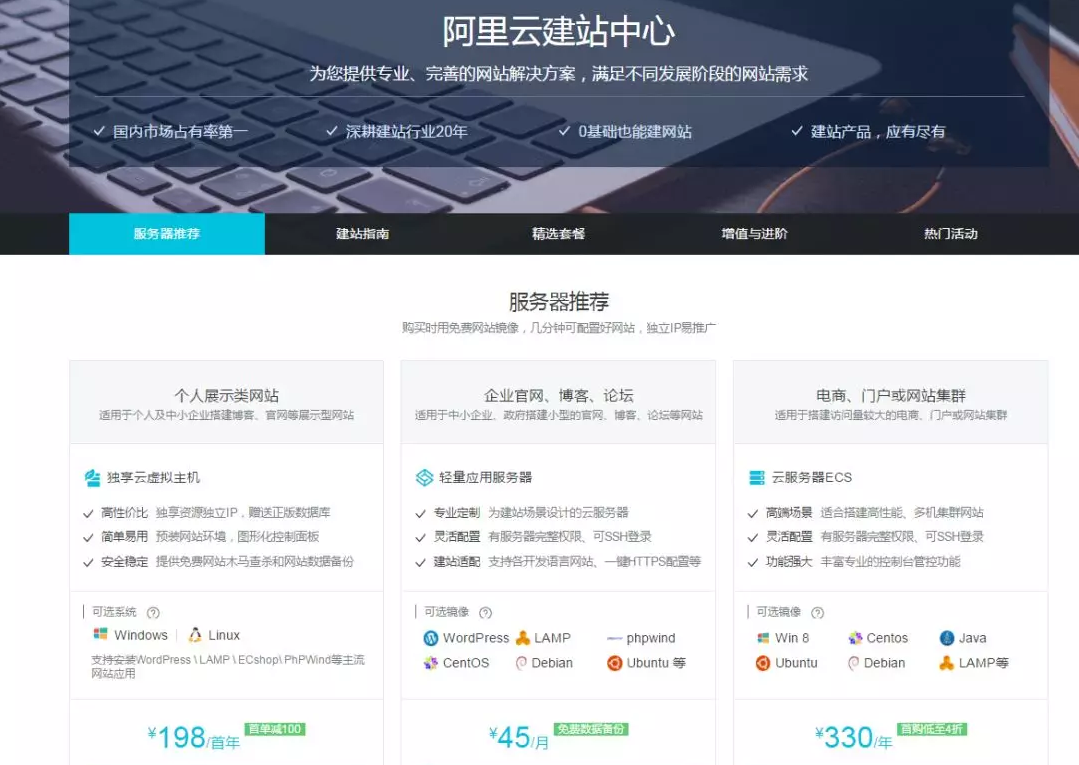1079x765 pixels.
Task: Open the 精选套餐 tab
Action: 558,234
